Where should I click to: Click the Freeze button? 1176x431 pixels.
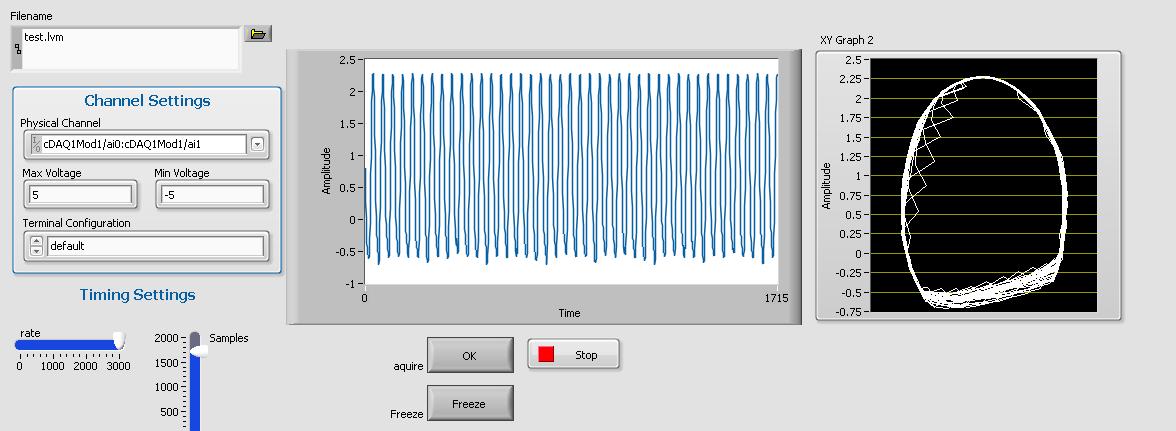(470, 403)
